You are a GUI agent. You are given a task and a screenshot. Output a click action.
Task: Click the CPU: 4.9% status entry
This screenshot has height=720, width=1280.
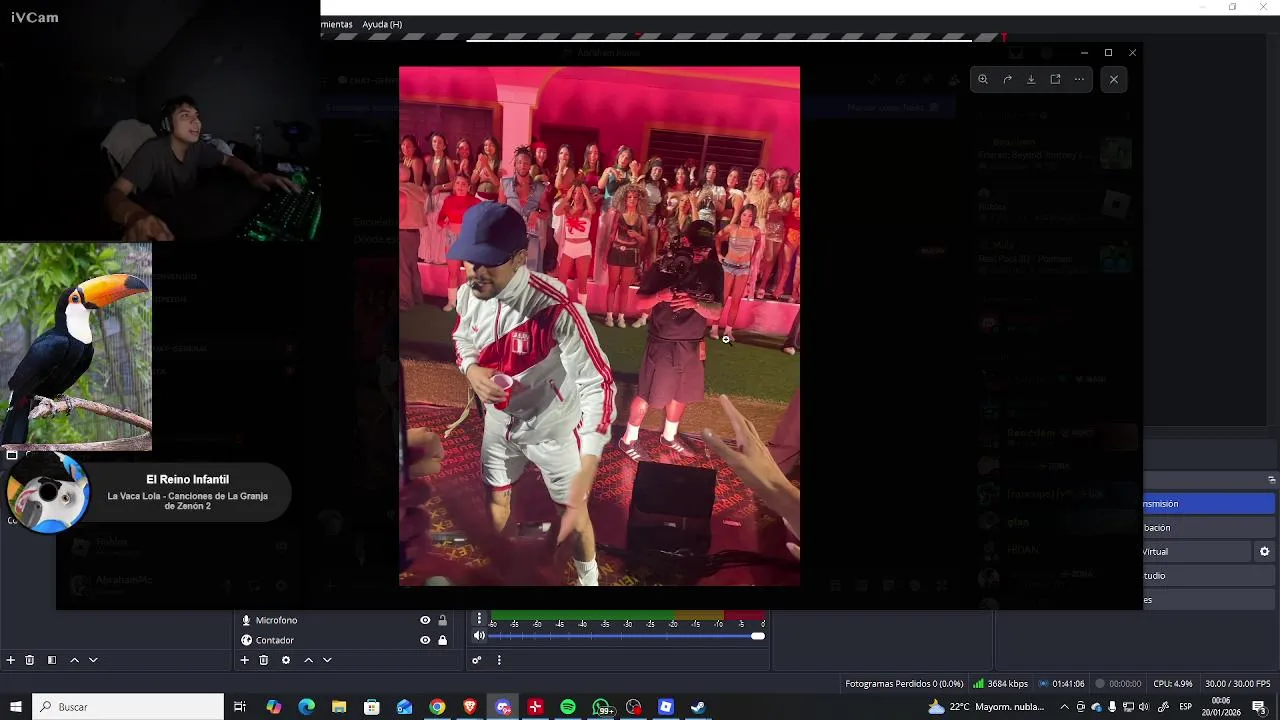pyautogui.click(x=1173, y=684)
